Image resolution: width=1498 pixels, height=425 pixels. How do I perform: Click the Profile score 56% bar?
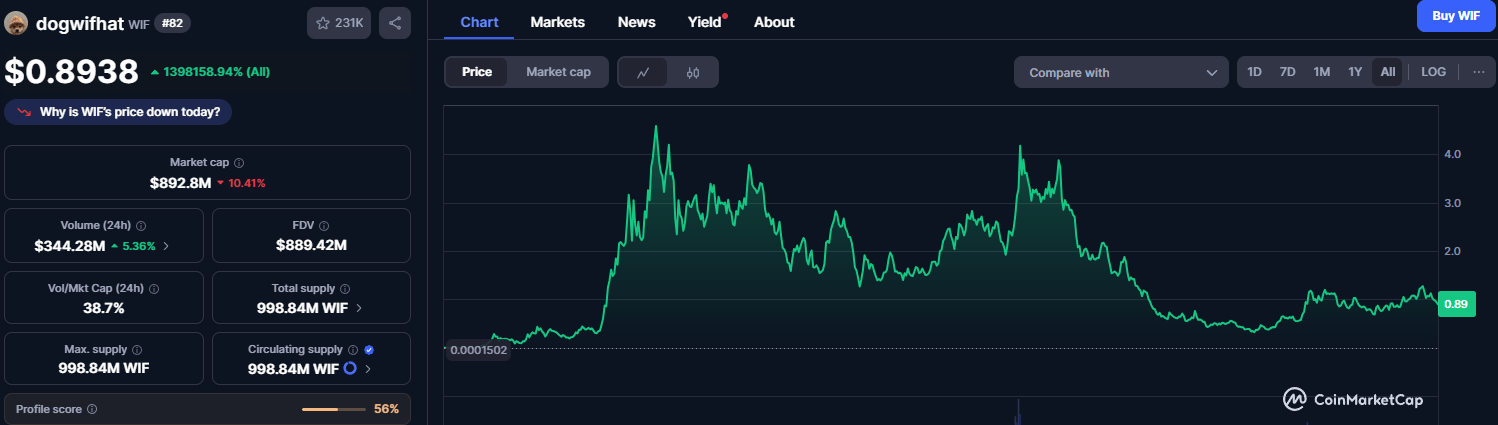coord(333,409)
